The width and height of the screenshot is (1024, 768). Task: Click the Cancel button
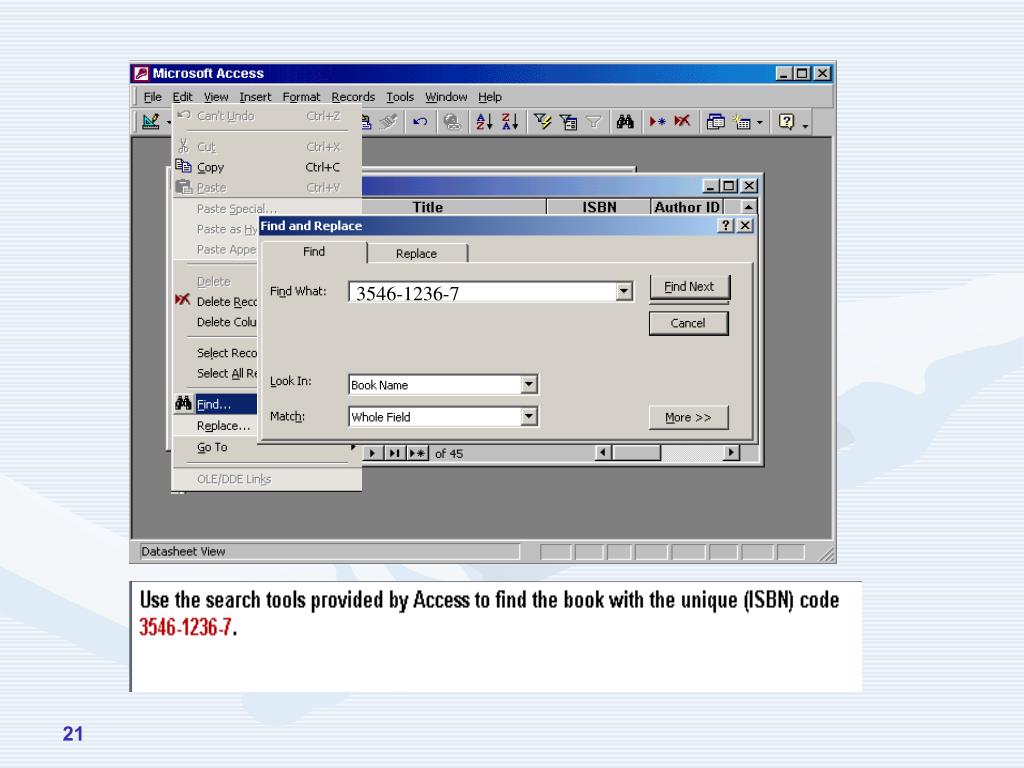(x=688, y=323)
